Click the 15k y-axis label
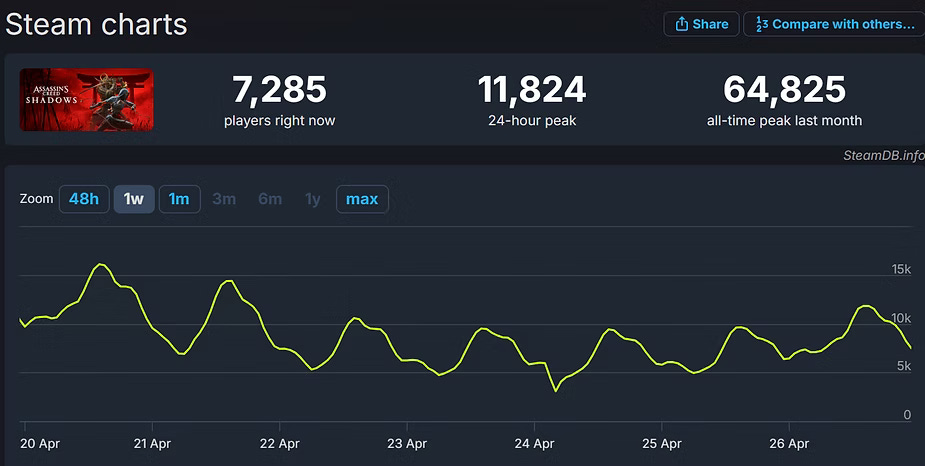Screen dimensions: 925x466 [901, 270]
